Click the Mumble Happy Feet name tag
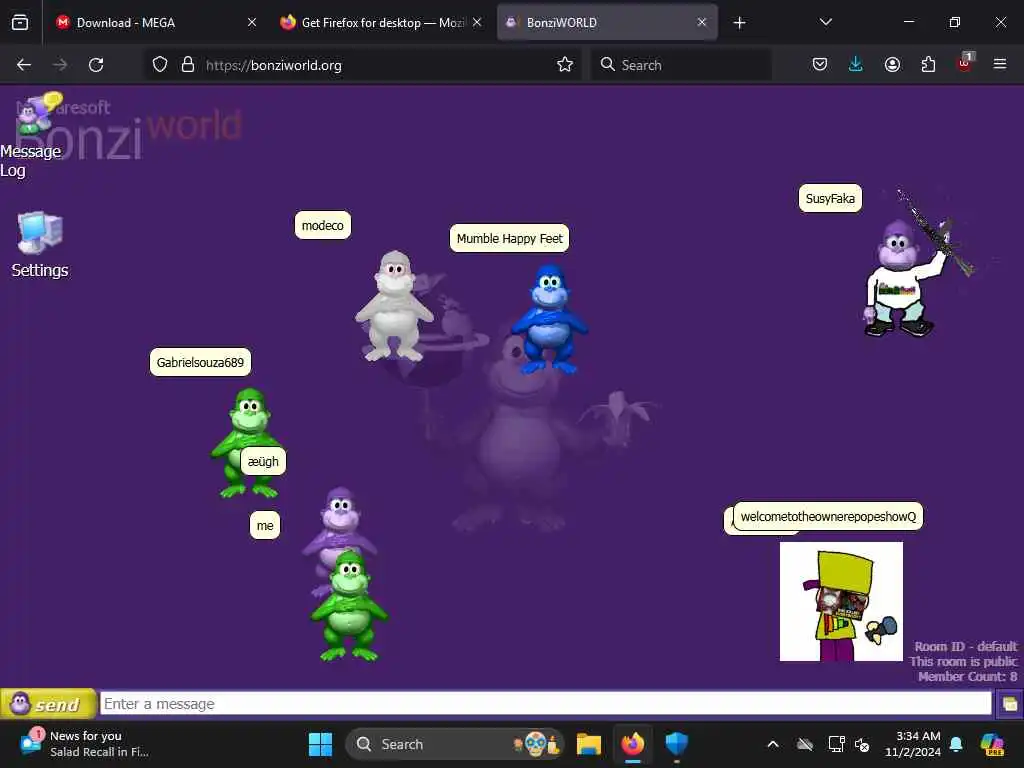 pyautogui.click(x=509, y=238)
